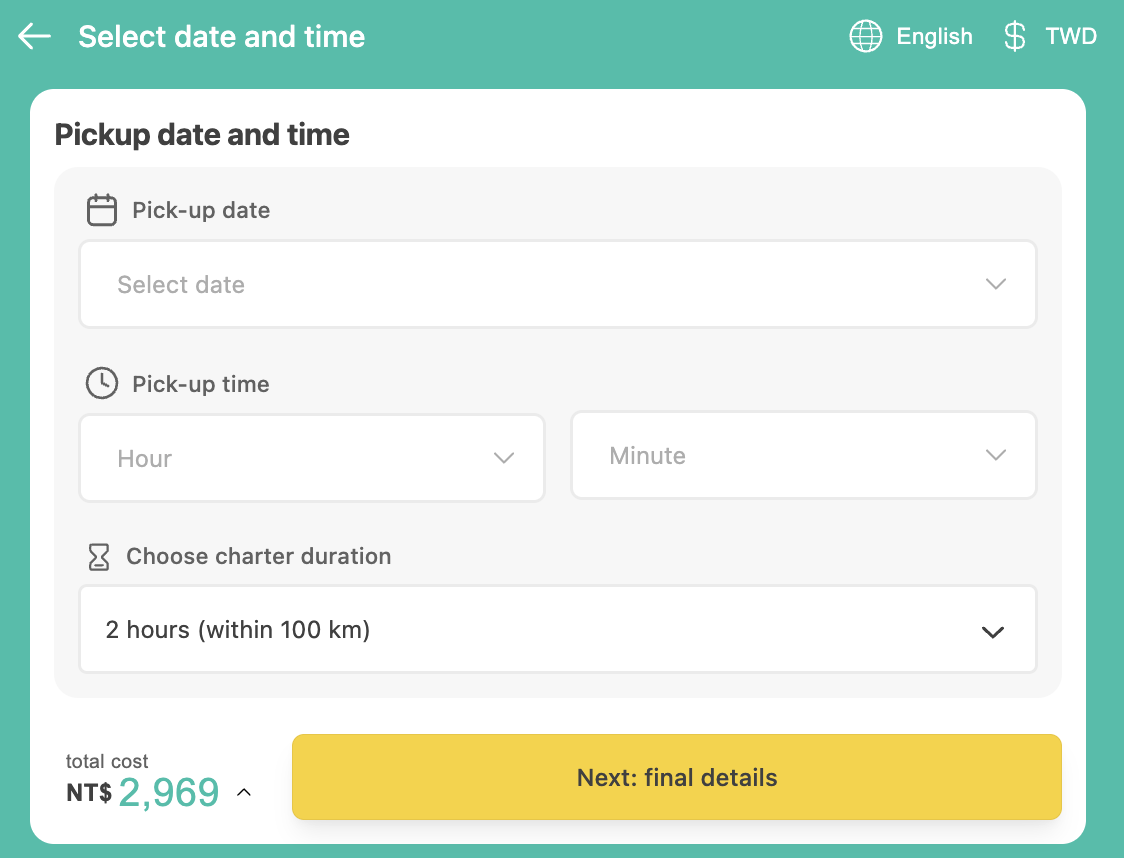Click the back arrow icon
This screenshot has width=1124, height=858.
pyautogui.click(x=34, y=37)
